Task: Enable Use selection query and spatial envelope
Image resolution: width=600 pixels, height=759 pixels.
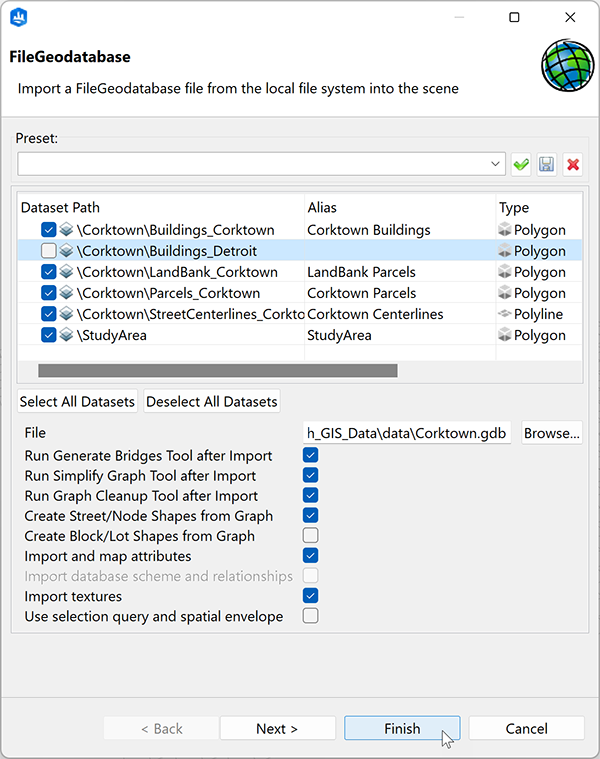Action: pyautogui.click(x=311, y=616)
